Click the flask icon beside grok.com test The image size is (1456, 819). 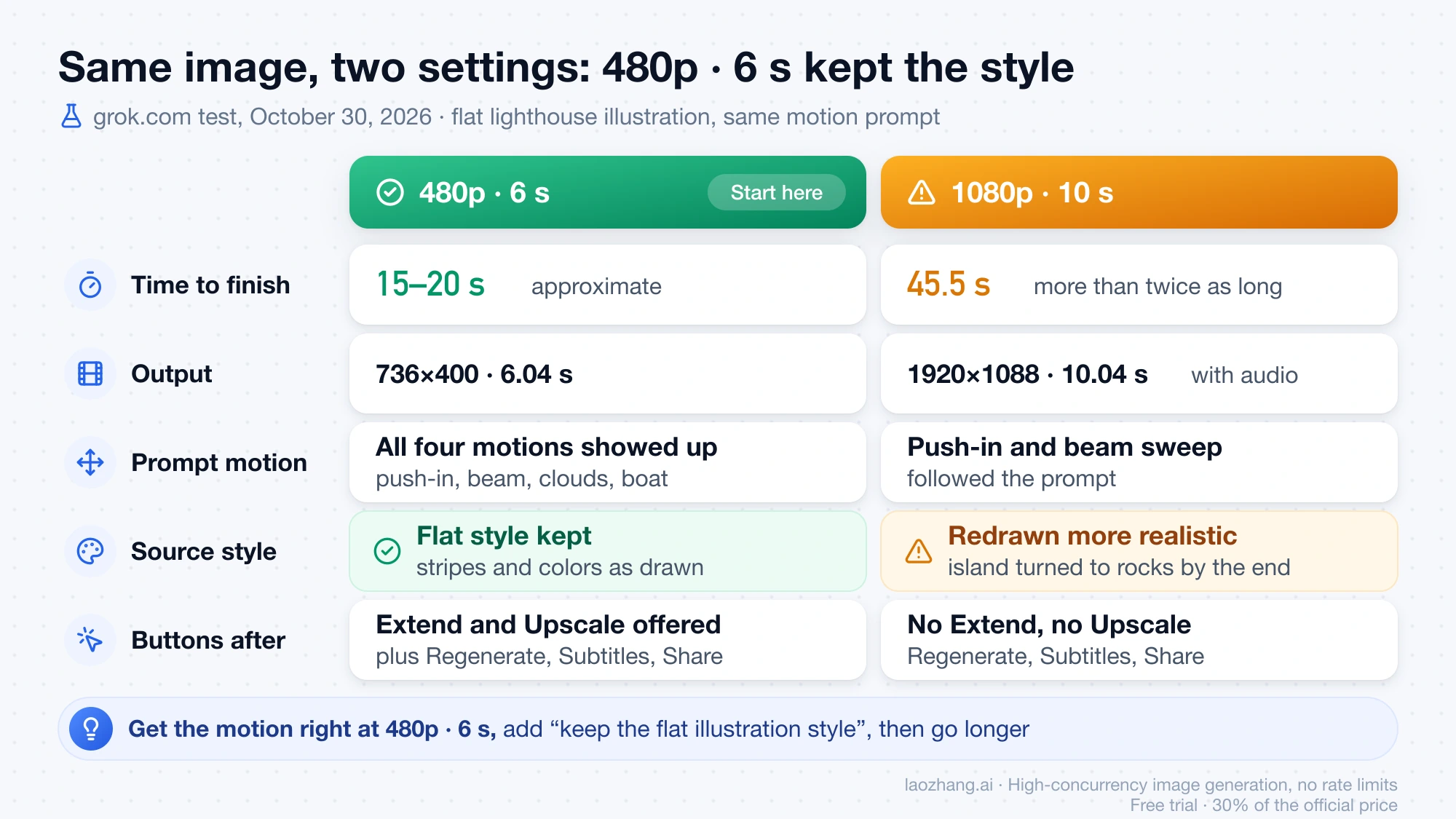[71, 116]
